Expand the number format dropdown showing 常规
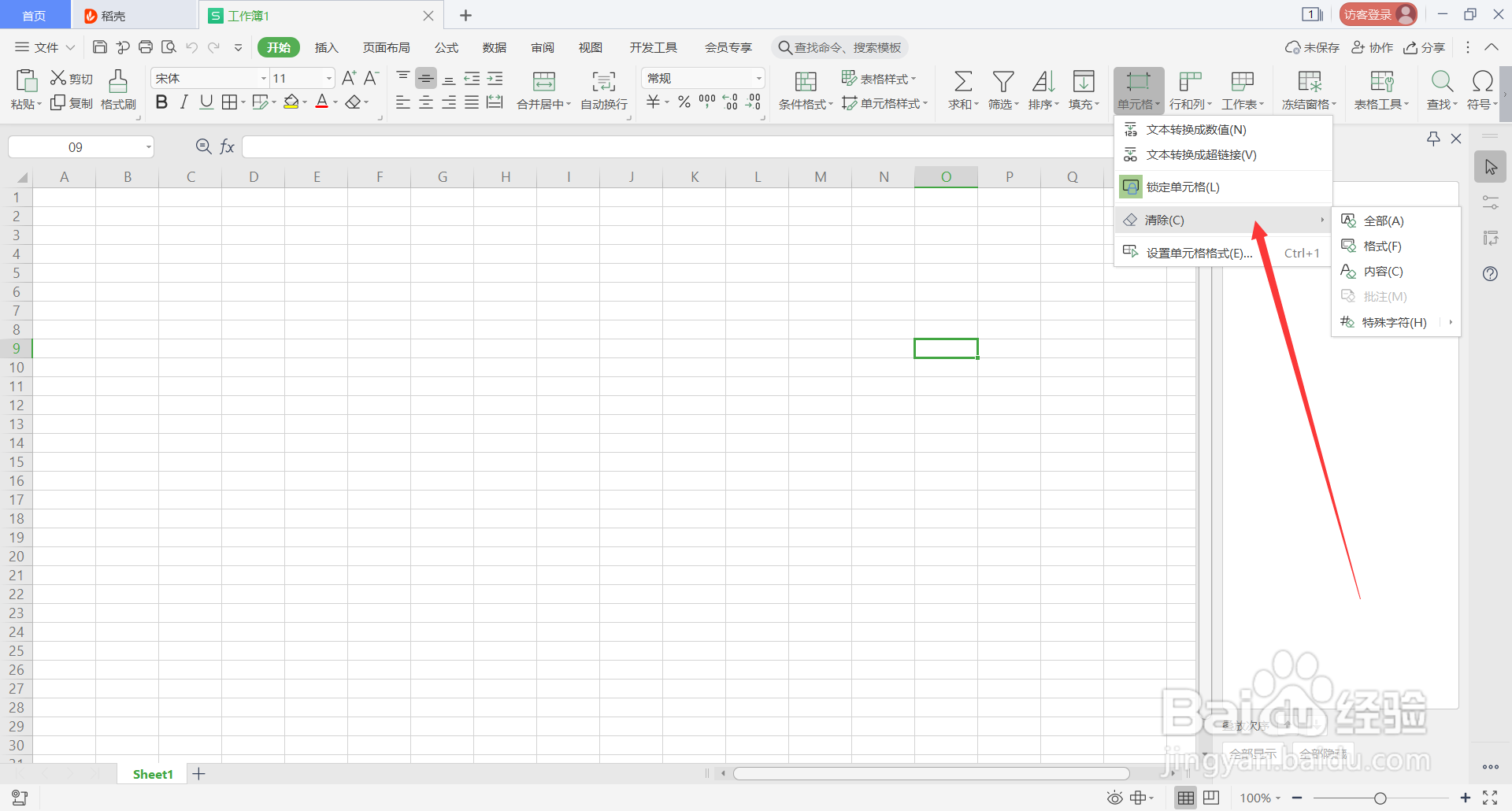1512x811 pixels. coord(757,77)
